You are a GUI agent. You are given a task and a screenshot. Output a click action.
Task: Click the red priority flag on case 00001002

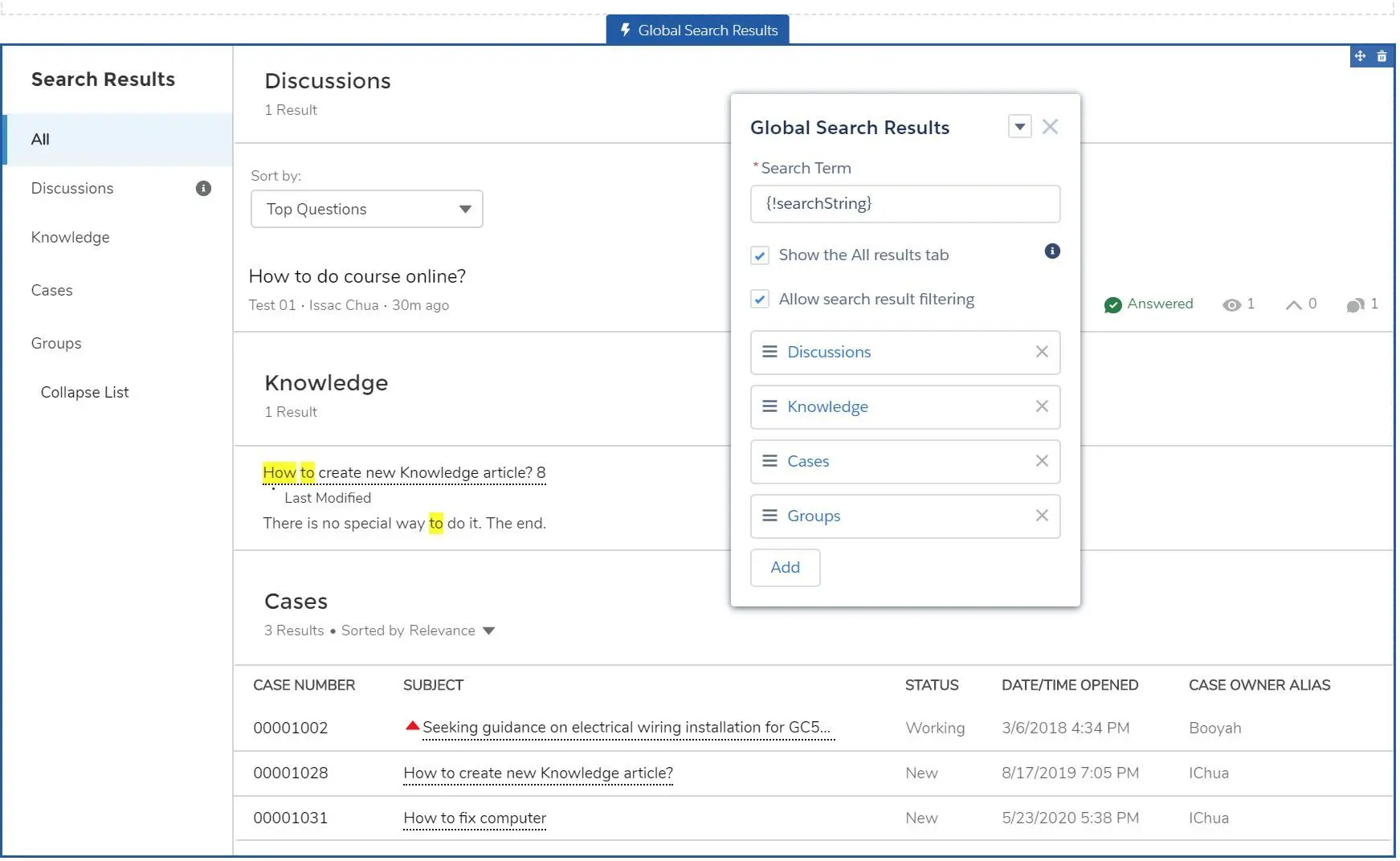click(412, 726)
